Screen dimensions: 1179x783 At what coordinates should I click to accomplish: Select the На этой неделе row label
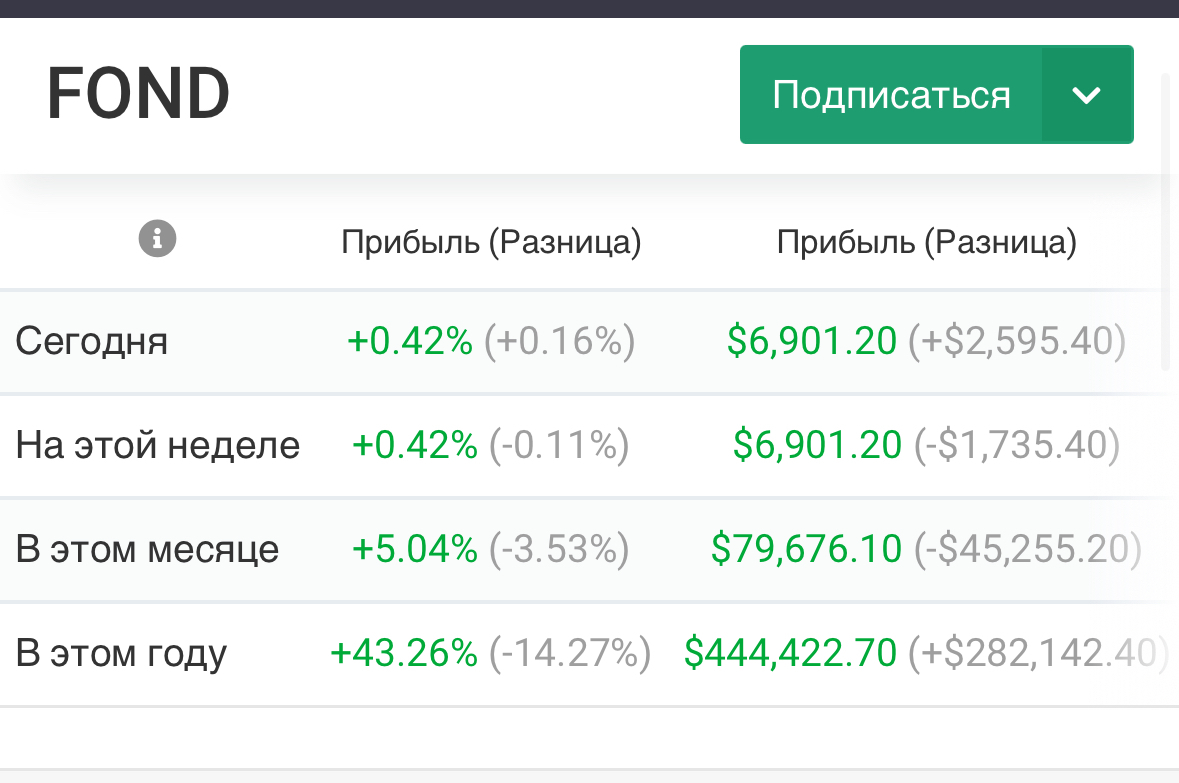coord(158,445)
